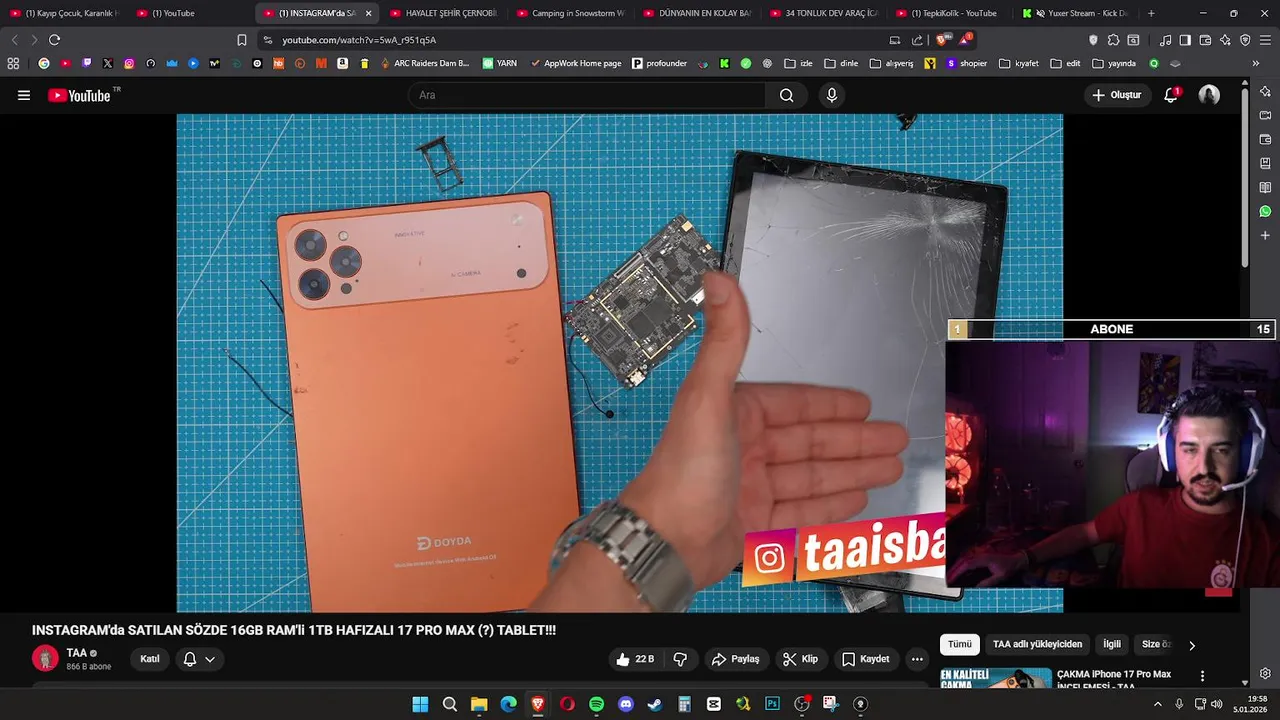
Task: Go back with the browser back arrow
Action: (x=14, y=40)
